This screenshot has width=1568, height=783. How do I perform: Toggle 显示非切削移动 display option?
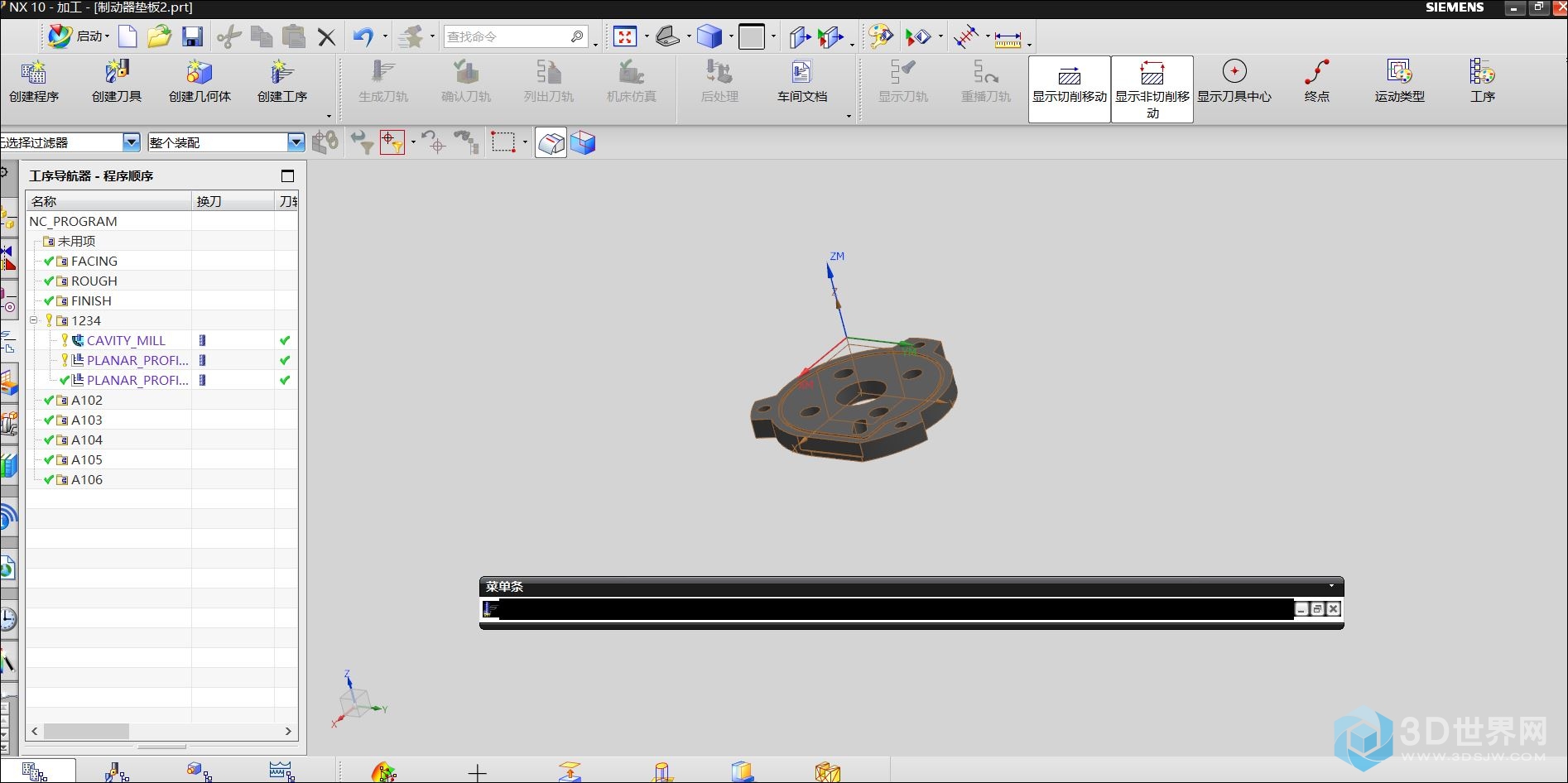pyautogui.click(x=1152, y=88)
